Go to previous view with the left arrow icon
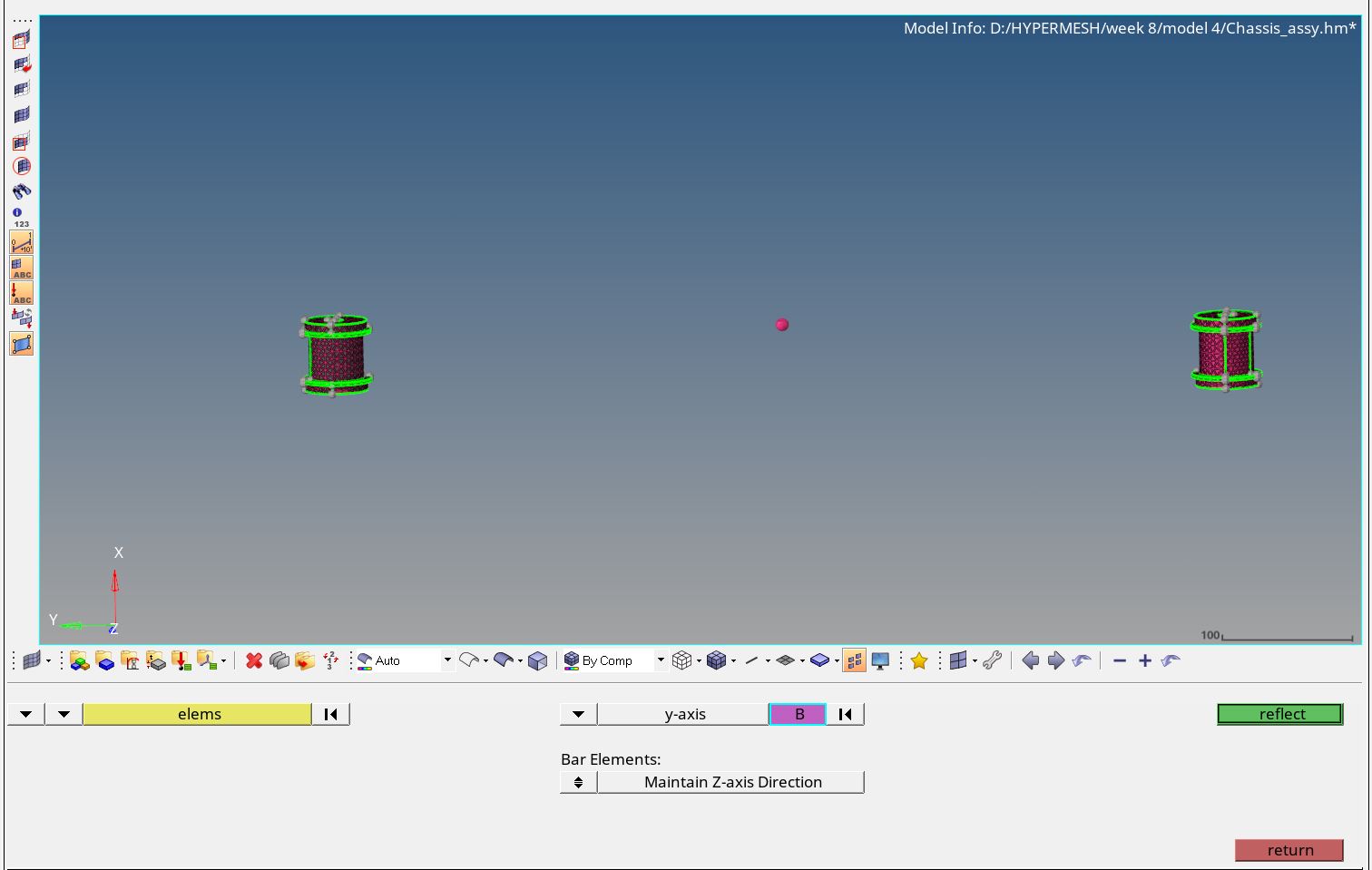Image resolution: width=1372 pixels, height=870 pixels. click(x=1030, y=660)
